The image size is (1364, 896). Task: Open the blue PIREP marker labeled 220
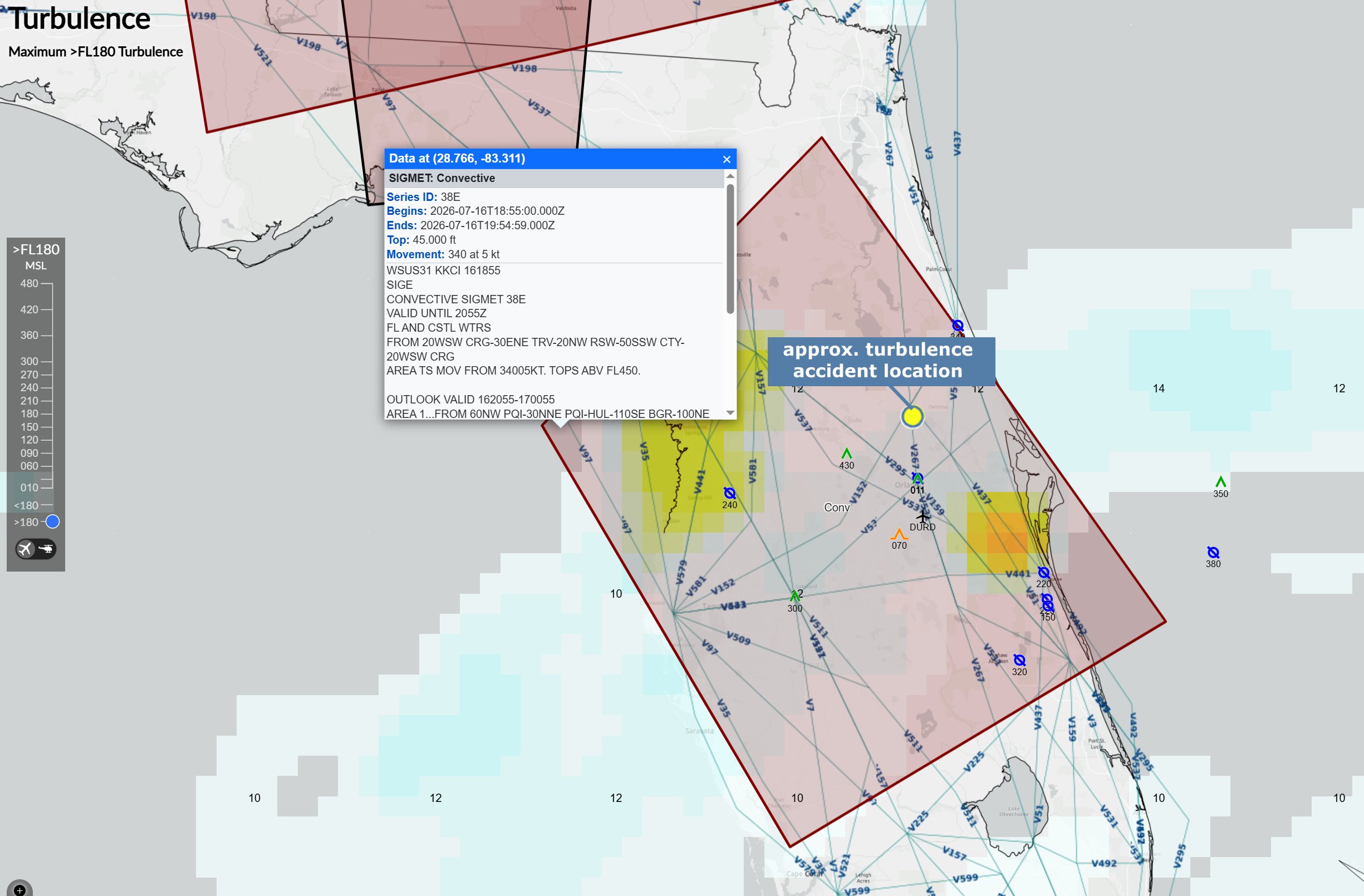tap(1044, 572)
